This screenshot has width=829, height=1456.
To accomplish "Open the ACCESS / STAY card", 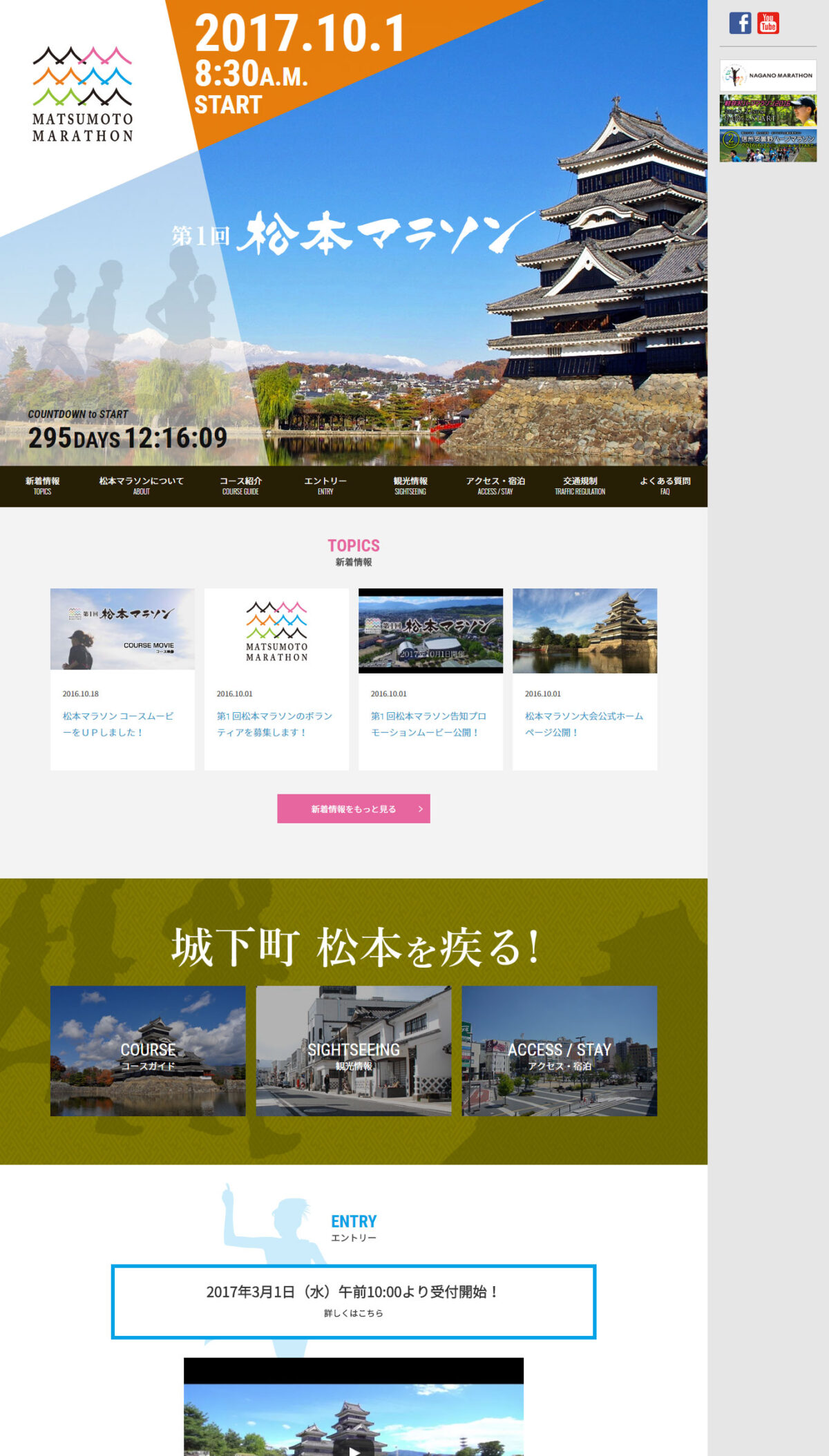I will [x=560, y=1051].
